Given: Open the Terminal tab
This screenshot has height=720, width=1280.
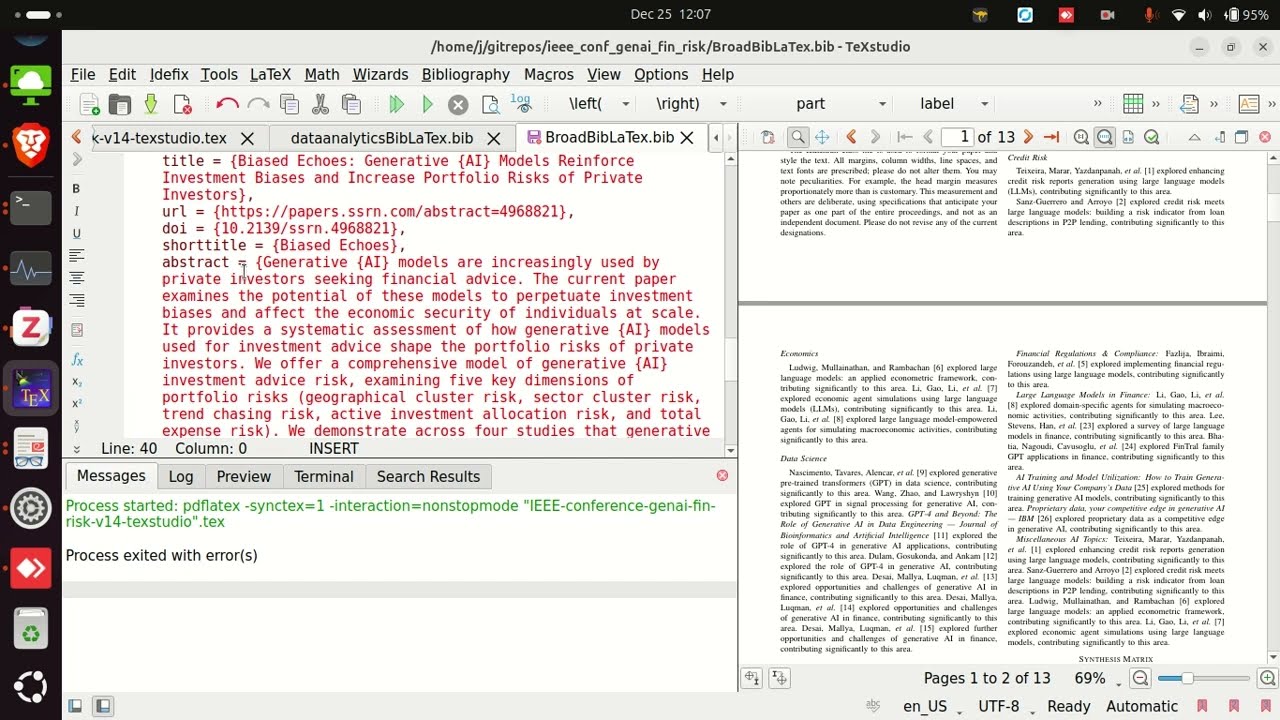Looking at the screenshot, I should [x=324, y=476].
